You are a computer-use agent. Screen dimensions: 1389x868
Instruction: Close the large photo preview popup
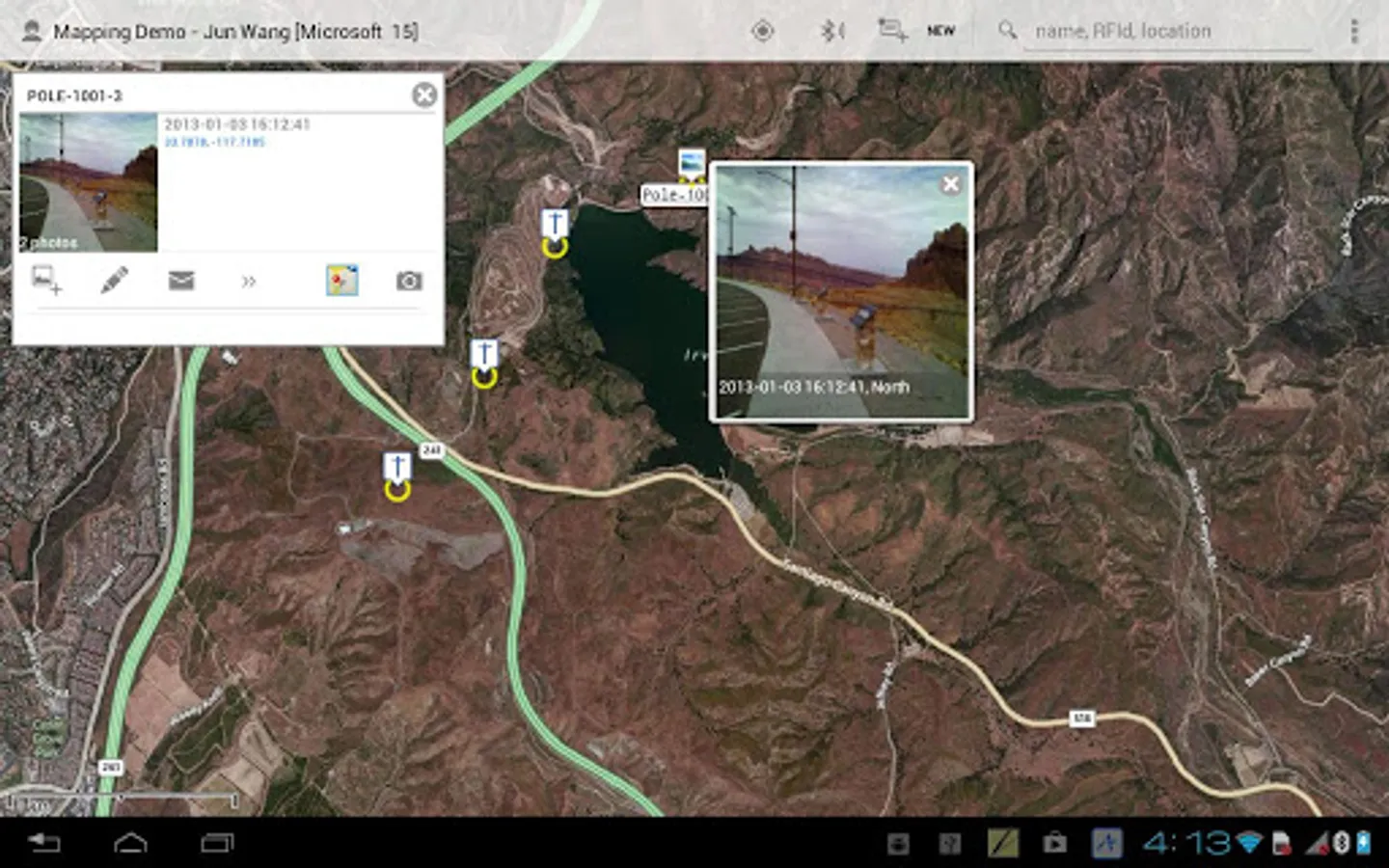[x=951, y=183]
